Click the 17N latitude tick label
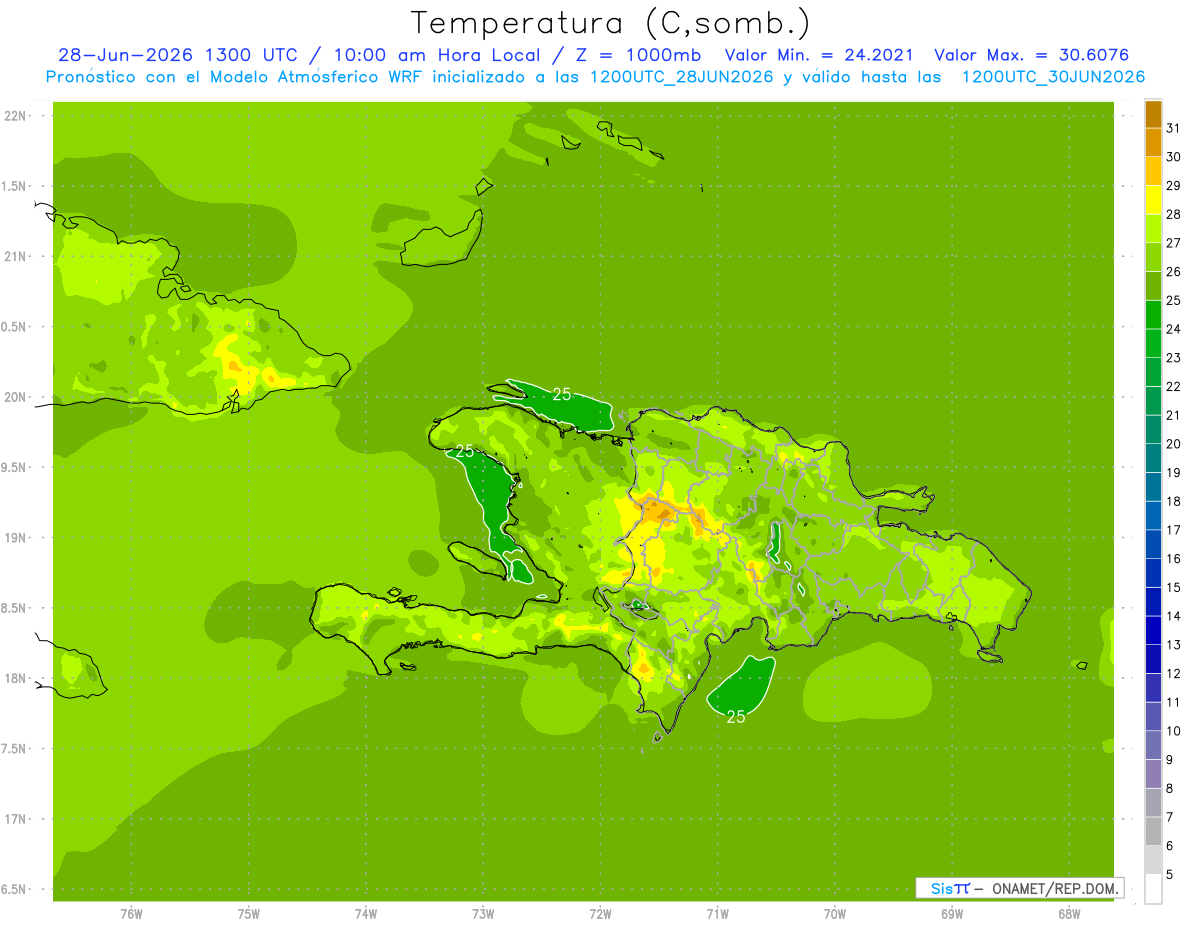Viewport: 1200px width, 927px height. click(17, 819)
